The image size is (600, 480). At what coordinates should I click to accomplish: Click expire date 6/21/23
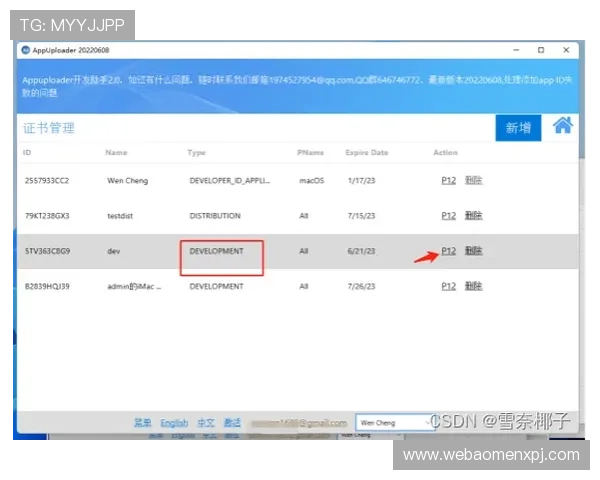click(x=361, y=251)
